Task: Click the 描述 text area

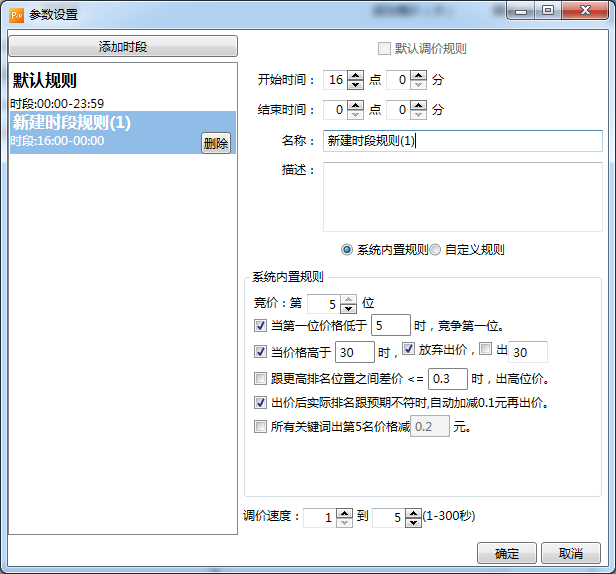Action: [x=462, y=197]
